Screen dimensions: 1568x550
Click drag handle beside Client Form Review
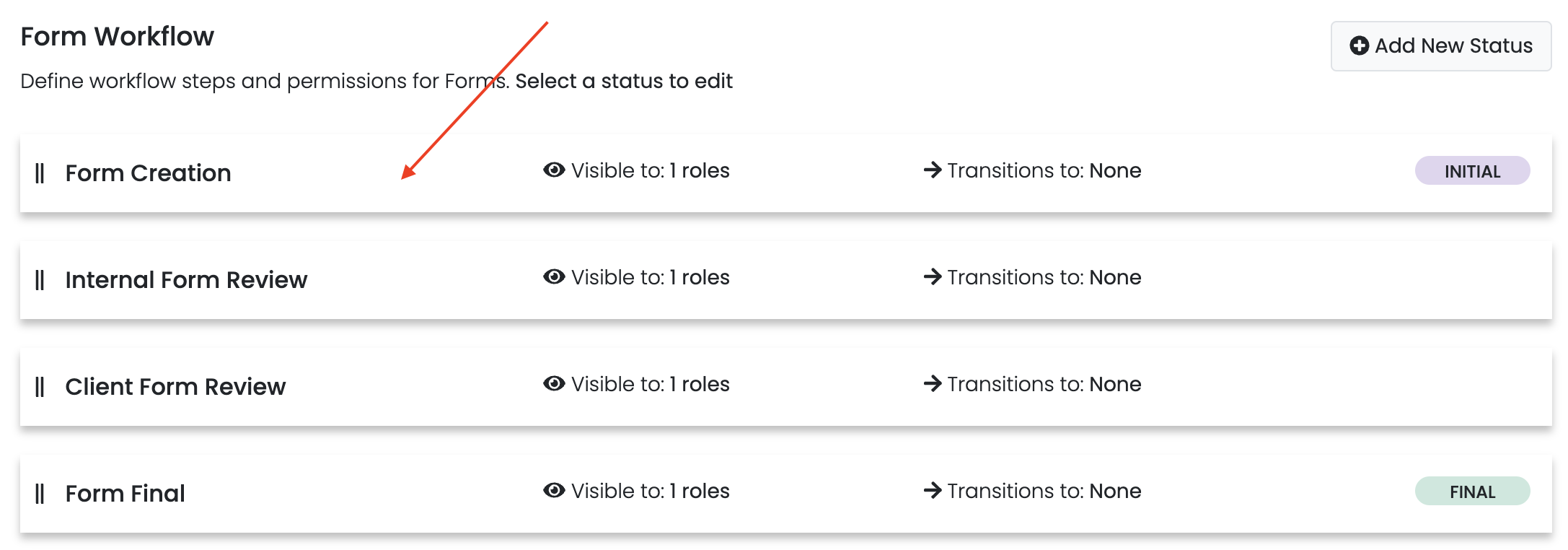pos(40,387)
